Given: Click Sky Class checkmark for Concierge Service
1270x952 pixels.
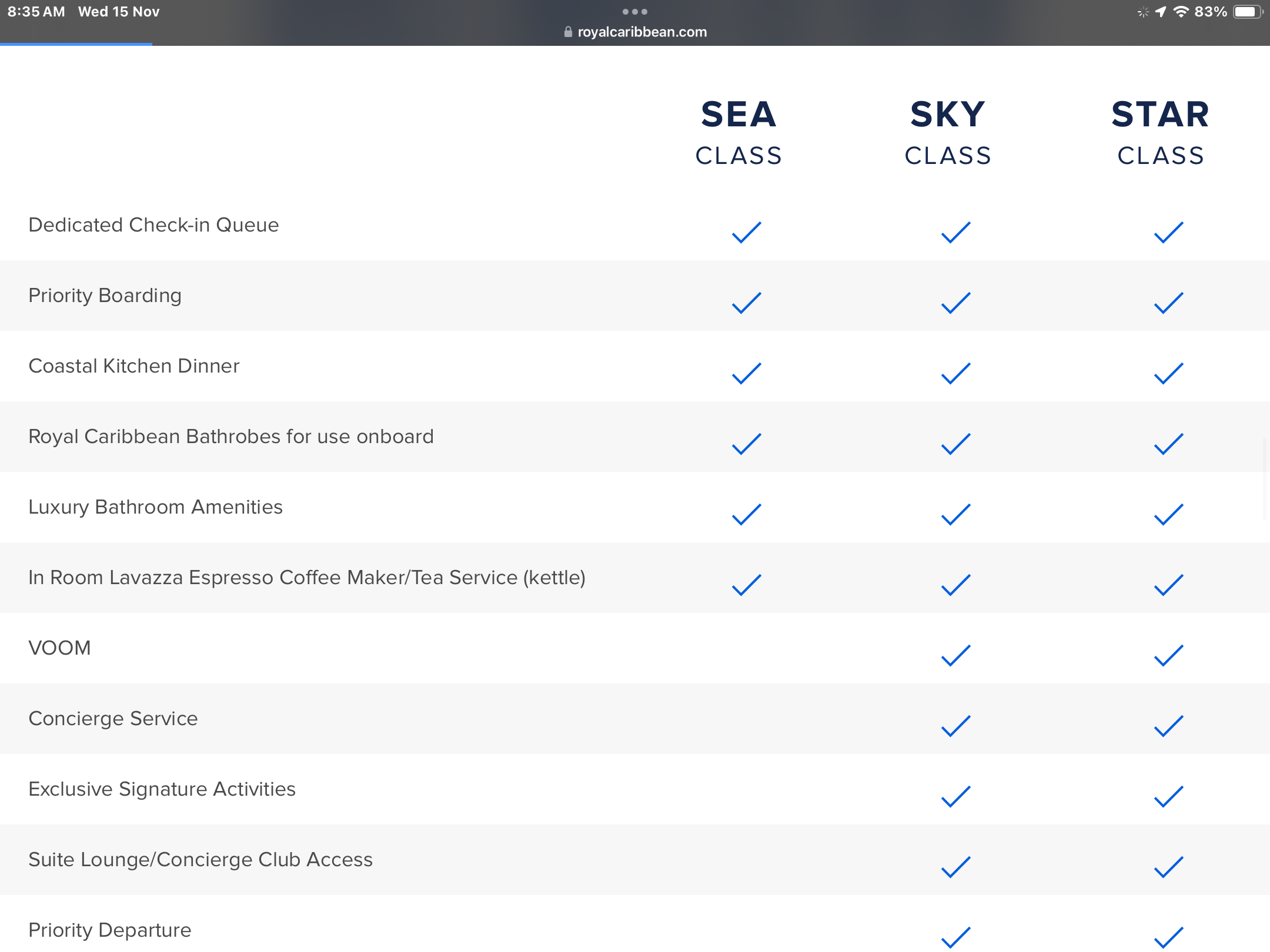Looking at the screenshot, I should (956, 726).
